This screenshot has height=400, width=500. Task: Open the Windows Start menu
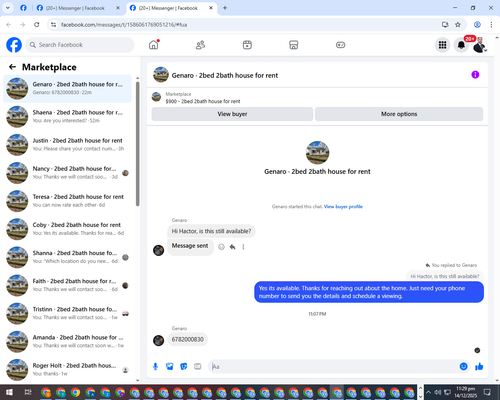[9, 392]
